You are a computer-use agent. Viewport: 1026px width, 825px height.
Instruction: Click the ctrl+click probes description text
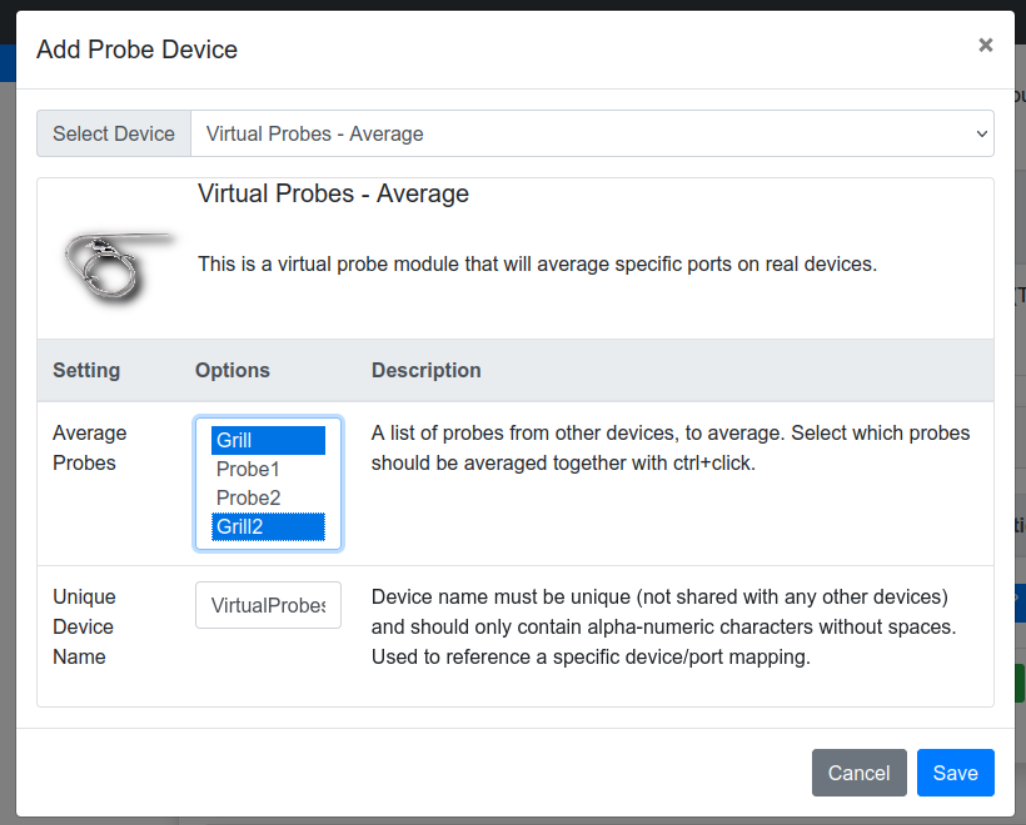point(670,448)
